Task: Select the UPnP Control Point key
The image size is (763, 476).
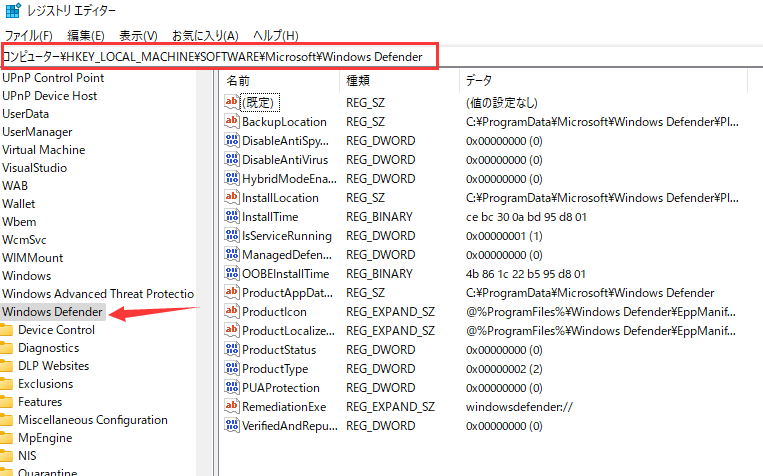Action: 53,77
